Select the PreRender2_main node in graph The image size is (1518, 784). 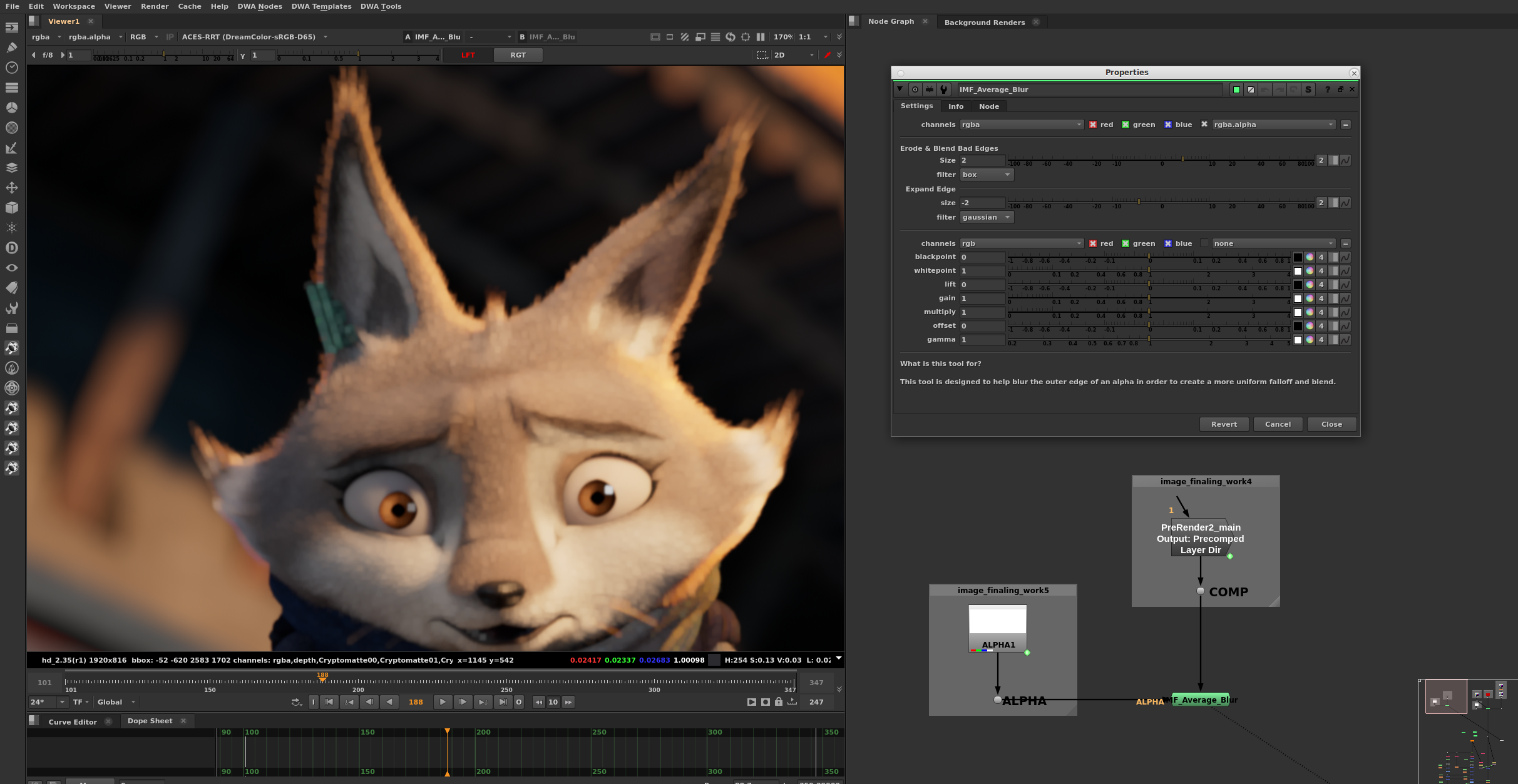point(1201,539)
